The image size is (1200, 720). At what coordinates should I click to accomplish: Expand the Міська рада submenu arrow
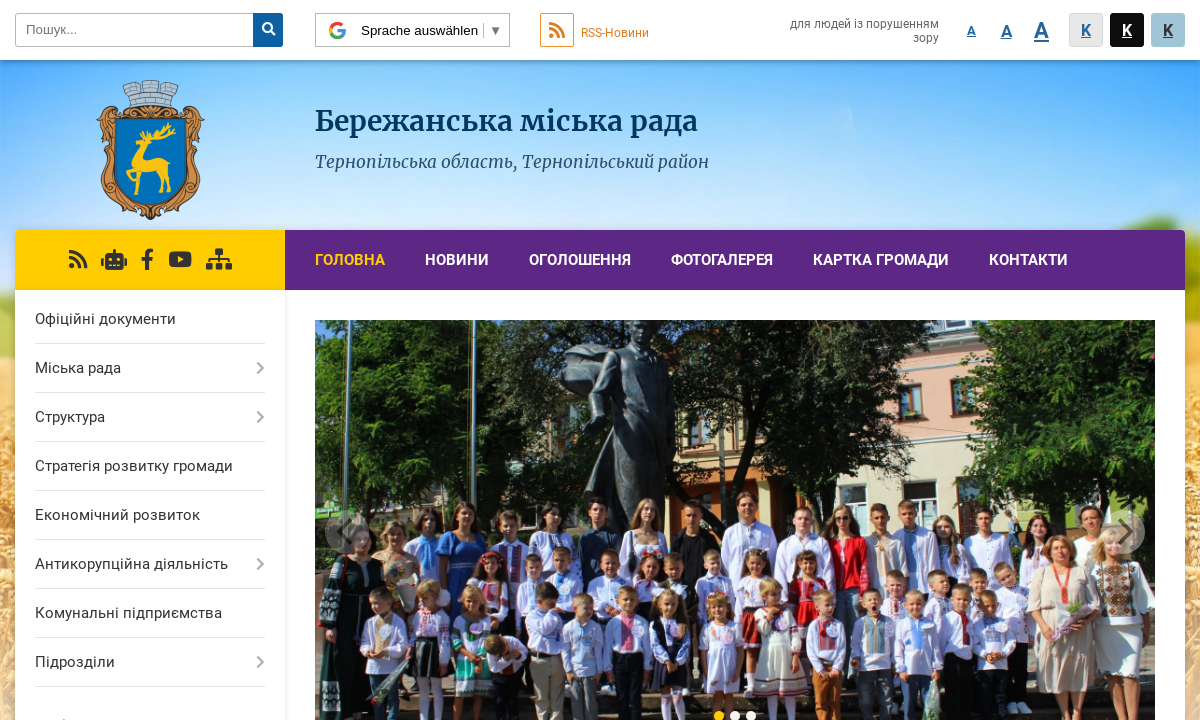260,368
